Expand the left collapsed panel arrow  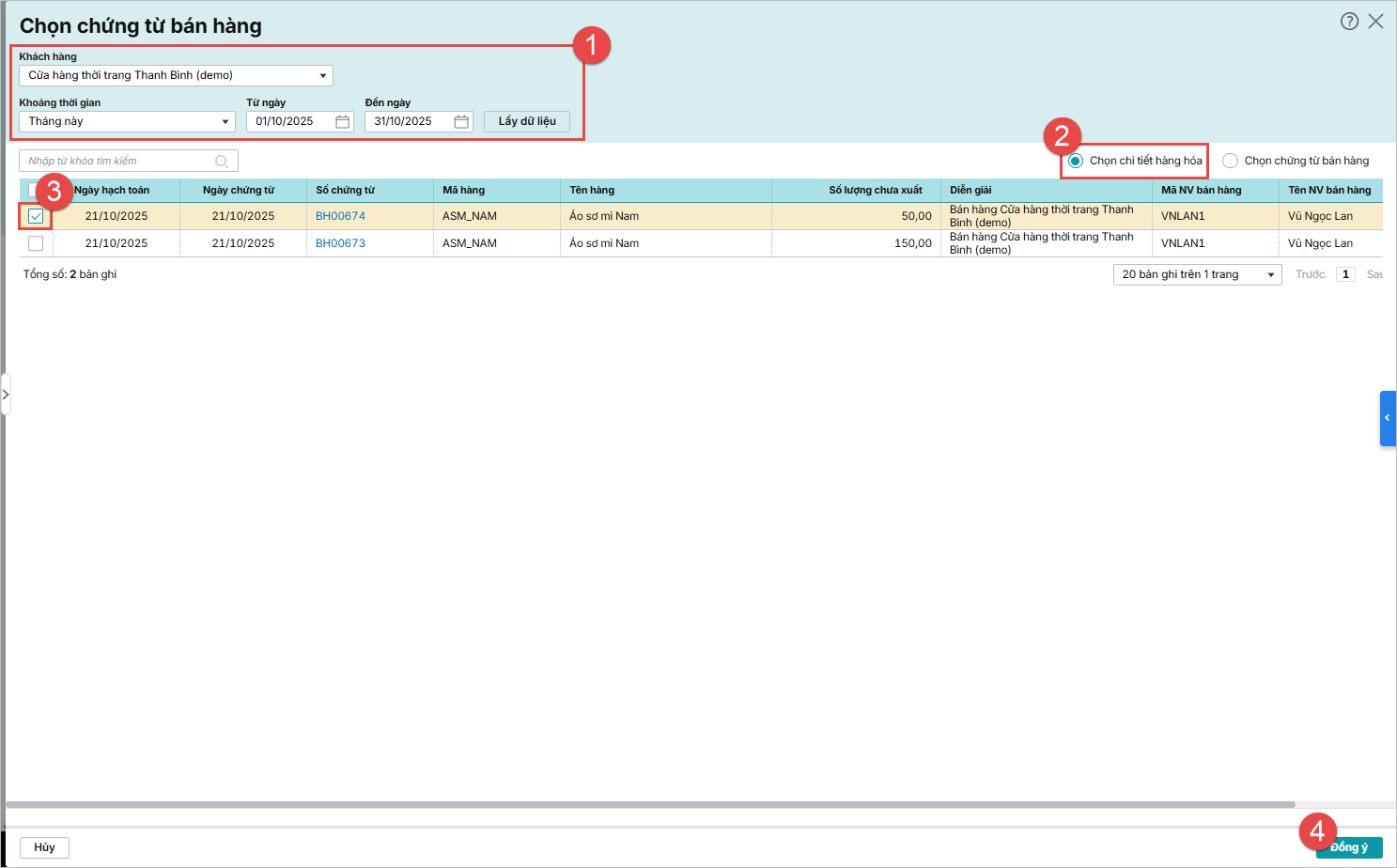[6, 395]
